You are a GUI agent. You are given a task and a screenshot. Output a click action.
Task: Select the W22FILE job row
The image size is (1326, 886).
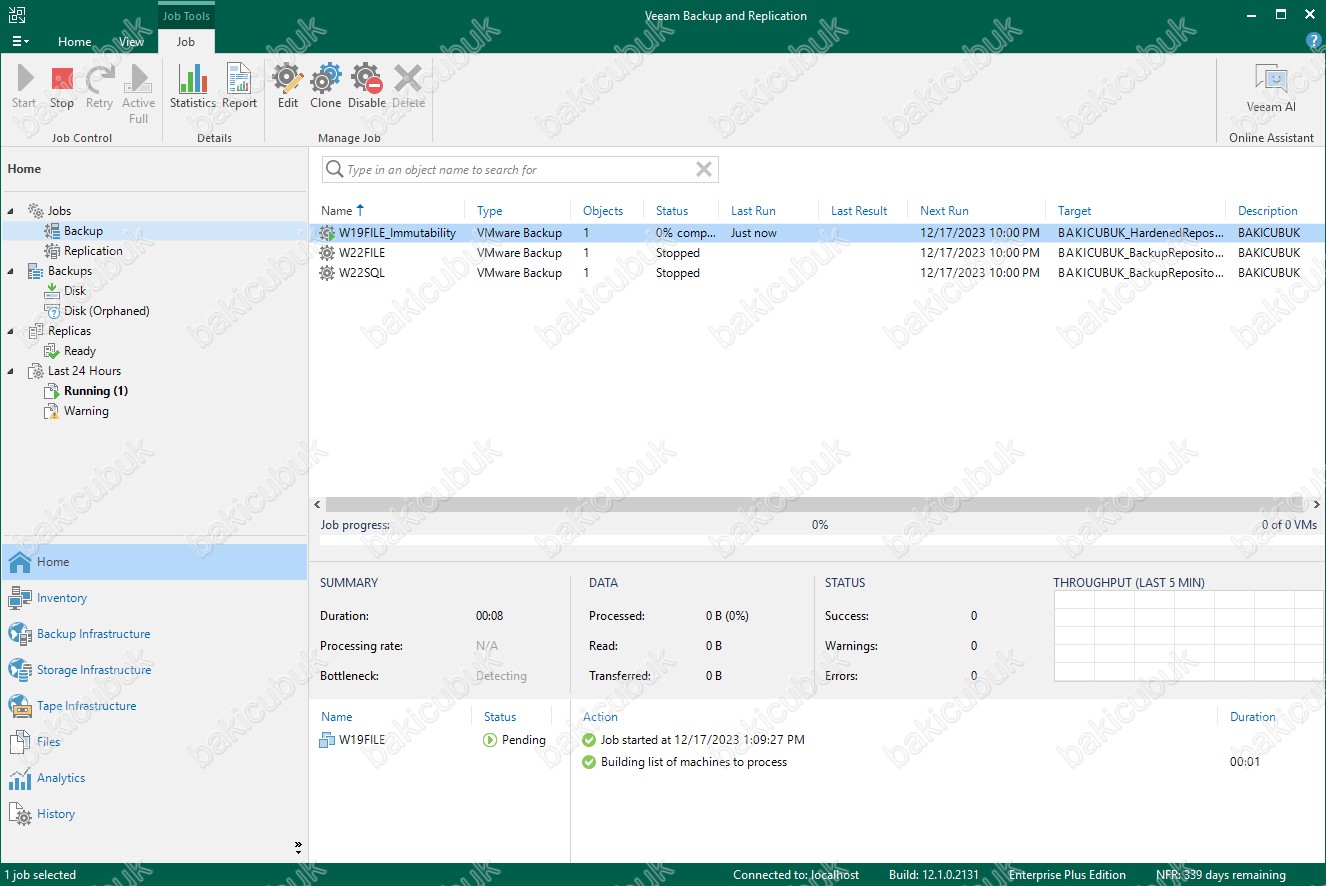click(817, 253)
